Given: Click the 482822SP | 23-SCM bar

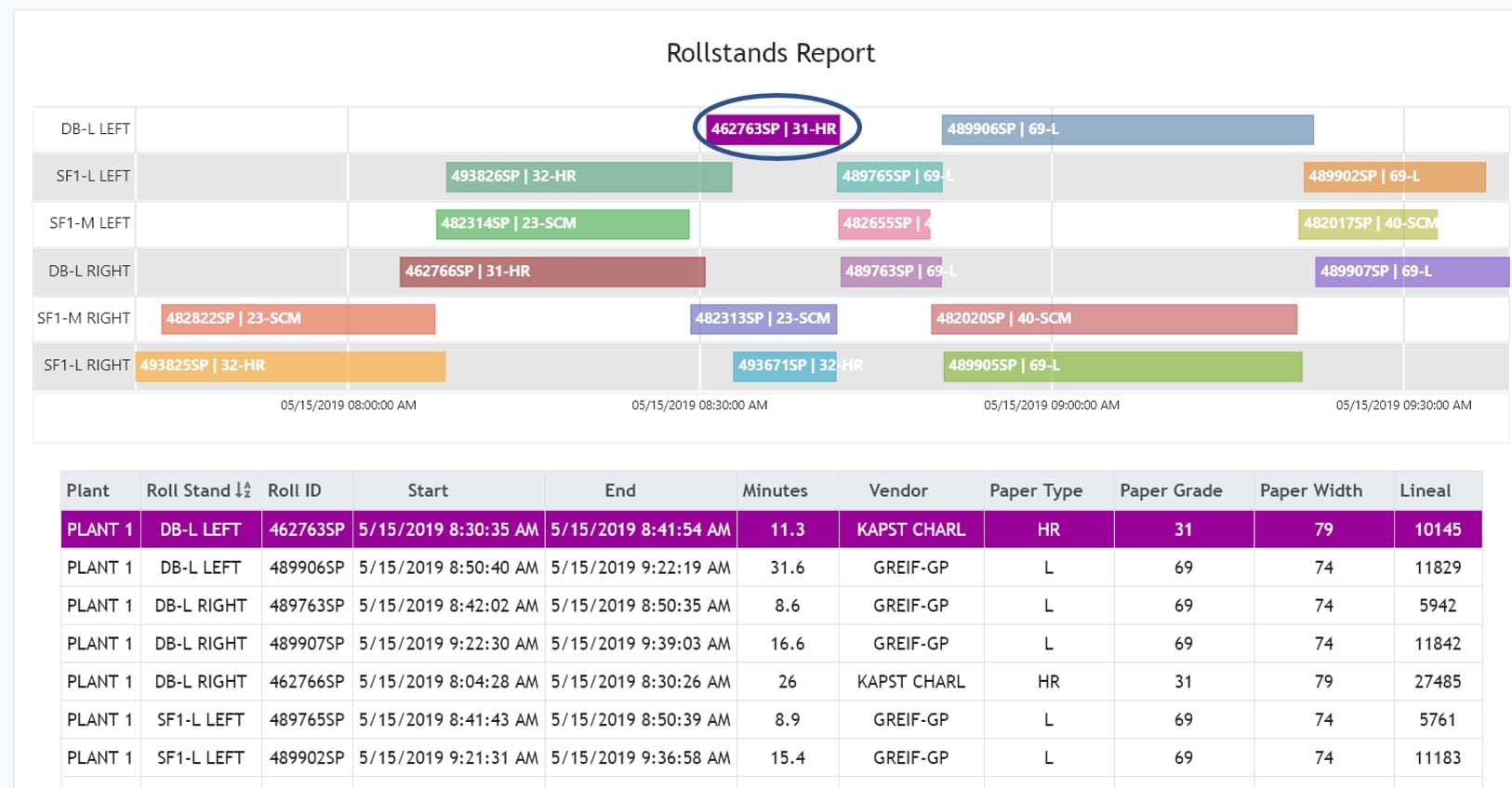Looking at the screenshot, I should pyautogui.click(x=298, y=319).
